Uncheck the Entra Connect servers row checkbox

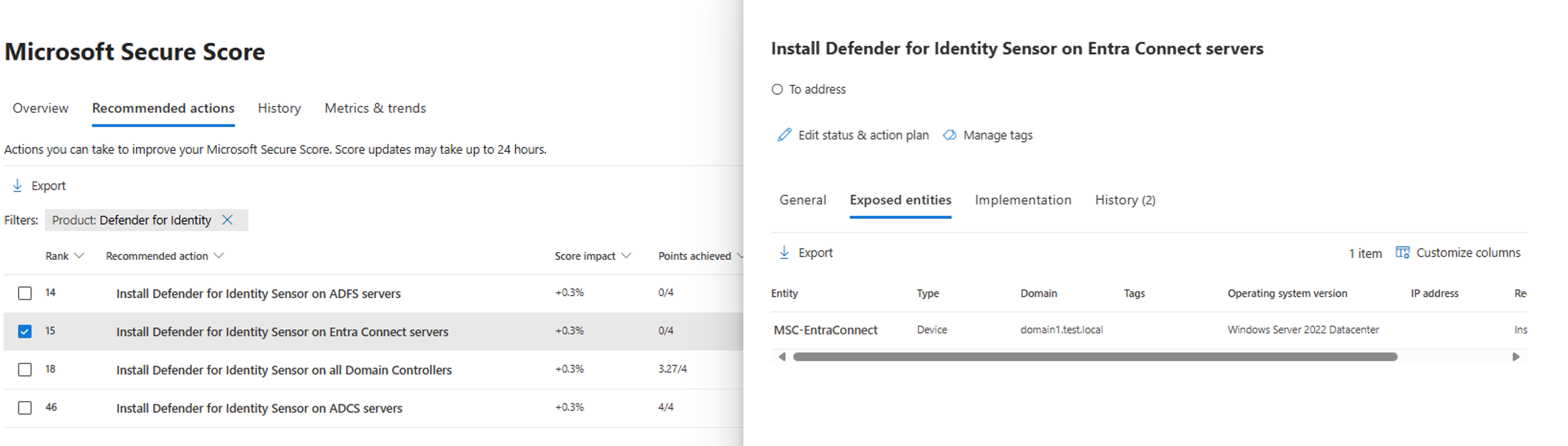coord(25,331)
